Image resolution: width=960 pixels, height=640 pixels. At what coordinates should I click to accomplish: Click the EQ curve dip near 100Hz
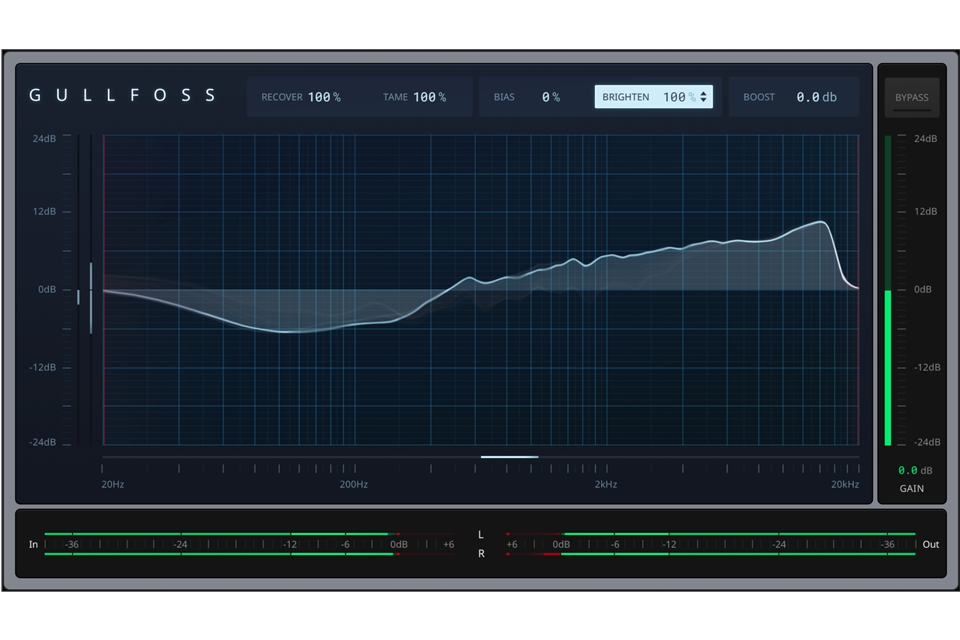(285, 331)
